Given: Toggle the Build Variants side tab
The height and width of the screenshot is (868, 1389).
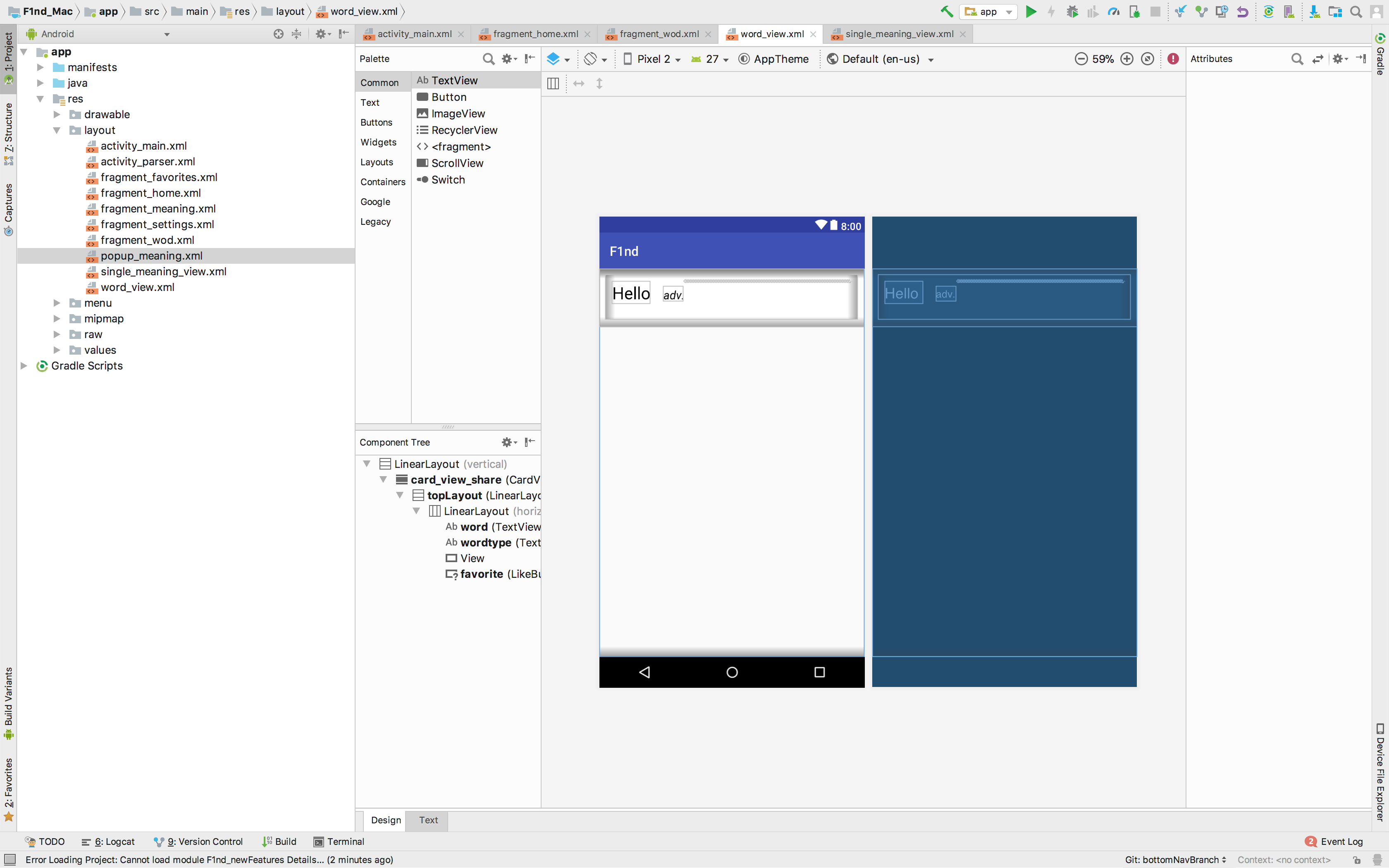Looking at the screenshot, I should coord(8,703).
